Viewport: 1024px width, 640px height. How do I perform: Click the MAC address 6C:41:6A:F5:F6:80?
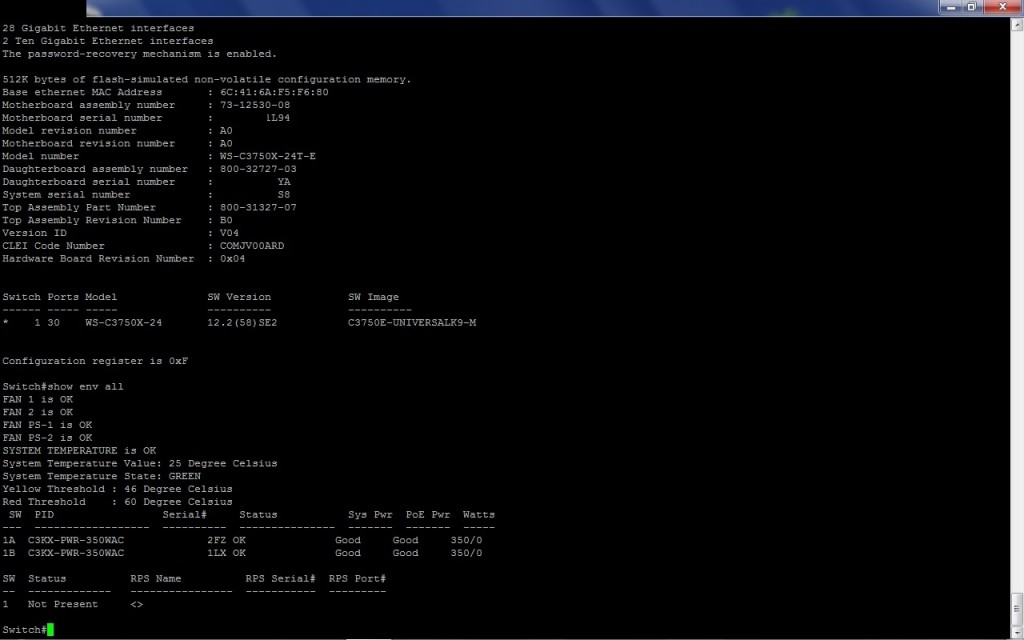coord(274,92)
